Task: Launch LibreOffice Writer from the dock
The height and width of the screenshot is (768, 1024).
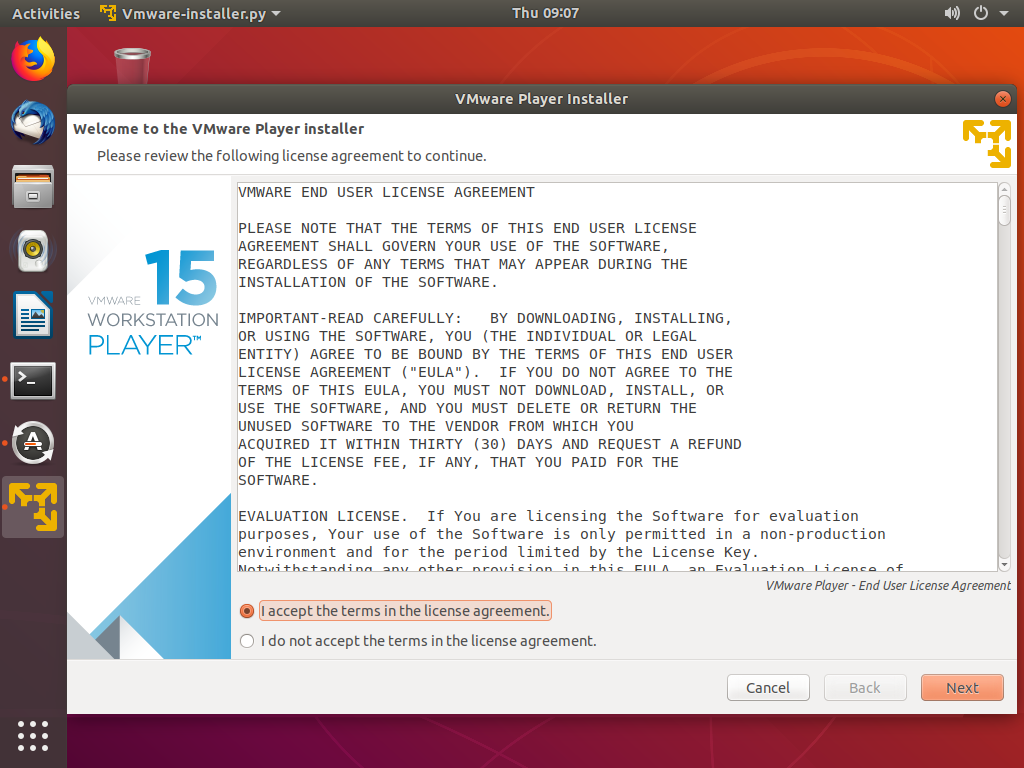Action: (x=33, y=316)
